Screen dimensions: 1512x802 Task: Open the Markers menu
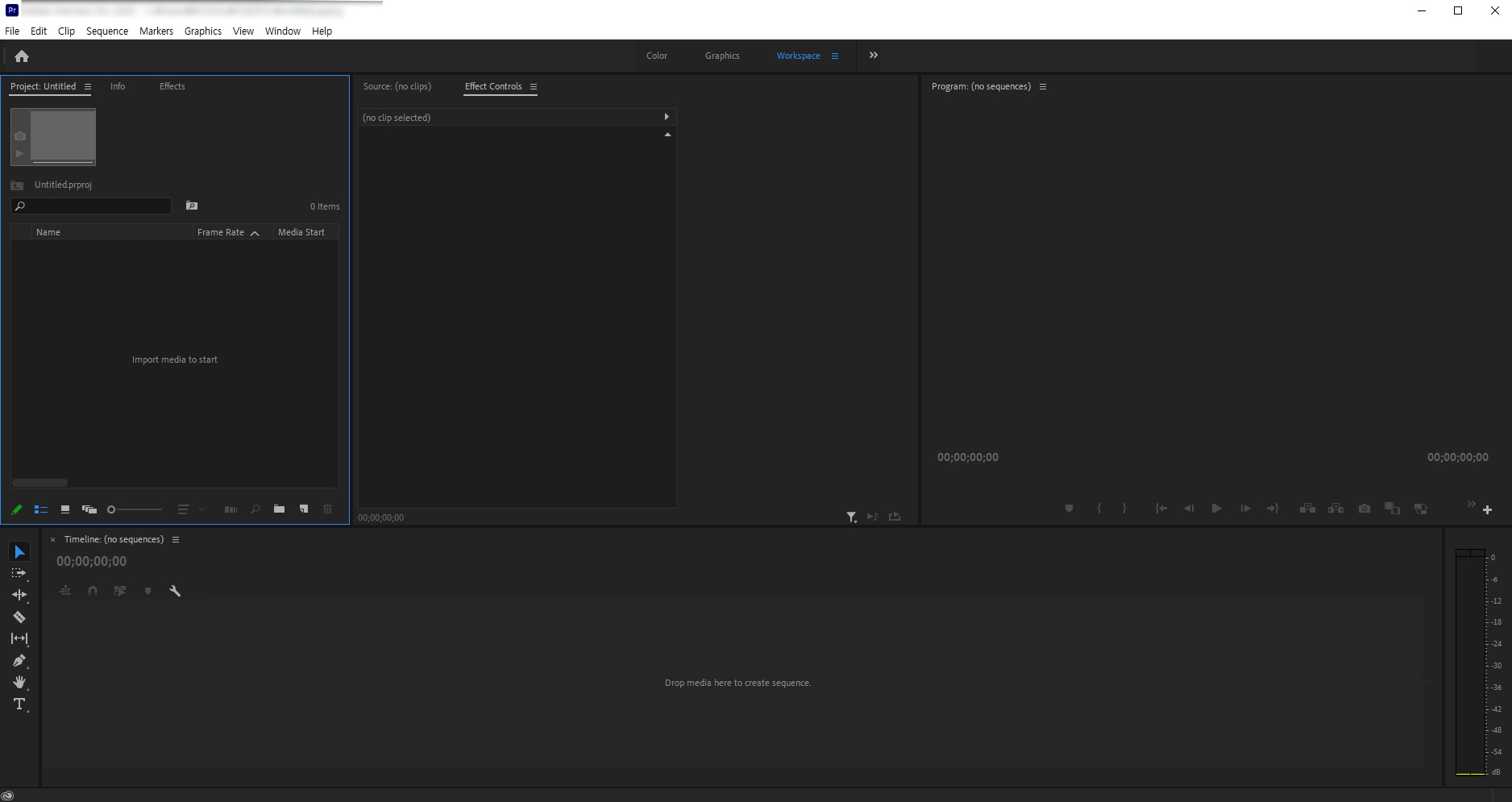(x=156, y=31)
